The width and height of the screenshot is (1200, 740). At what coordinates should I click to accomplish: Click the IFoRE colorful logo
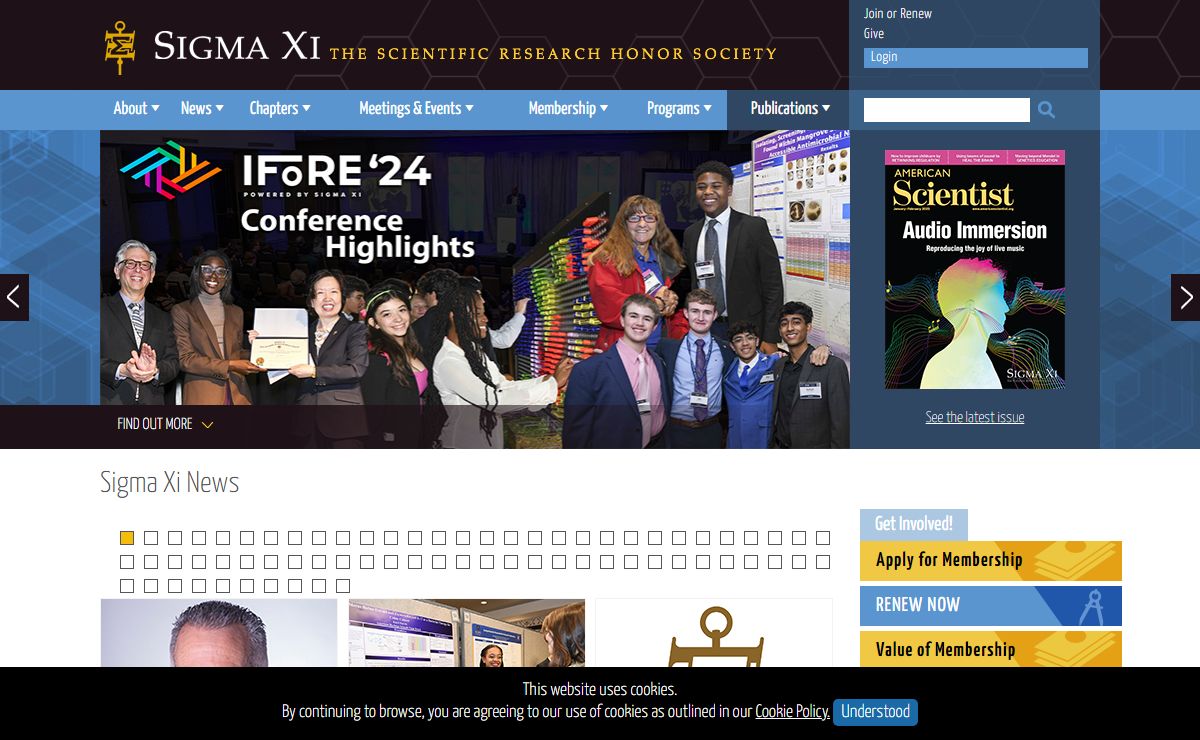click(170, 170)
